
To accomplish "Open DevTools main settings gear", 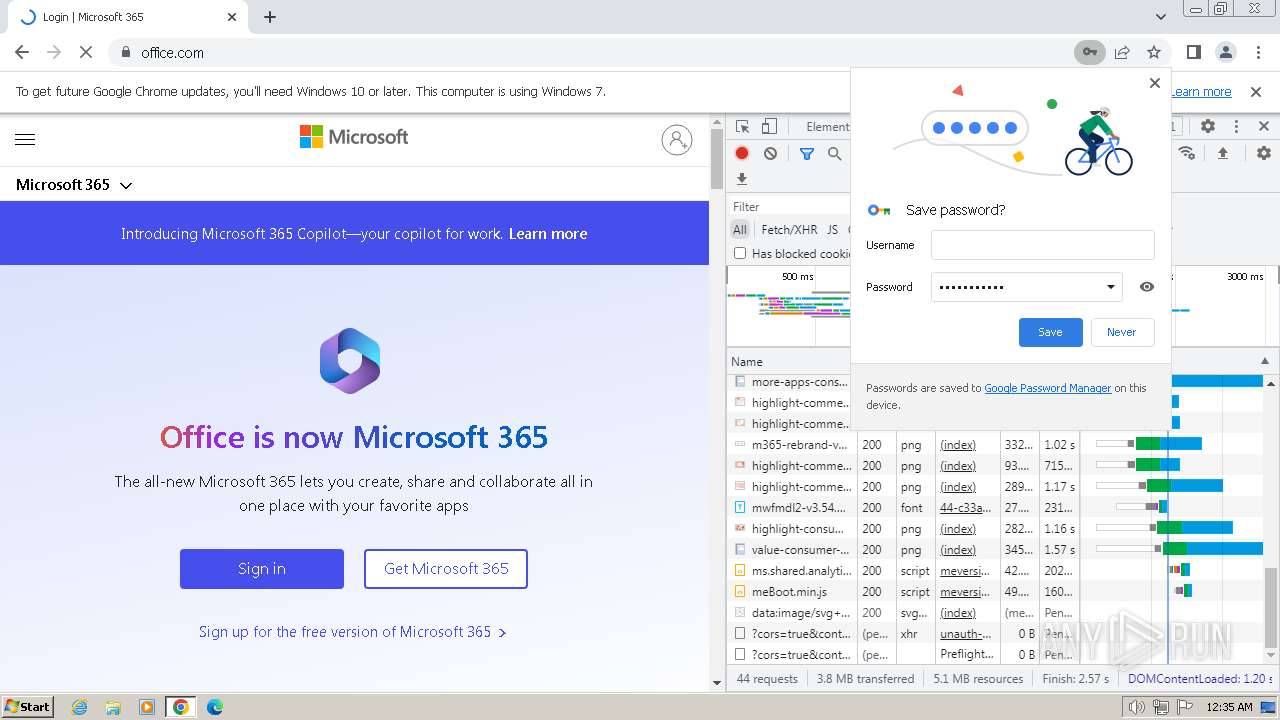I will tap(1208, 126).
